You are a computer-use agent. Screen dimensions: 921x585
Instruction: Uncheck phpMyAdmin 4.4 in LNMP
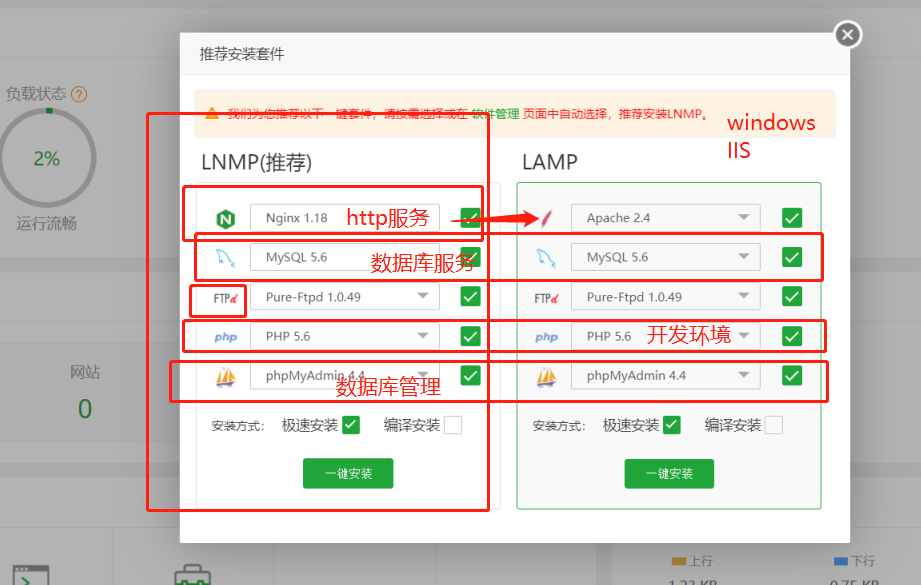click(x=470, y=375)
